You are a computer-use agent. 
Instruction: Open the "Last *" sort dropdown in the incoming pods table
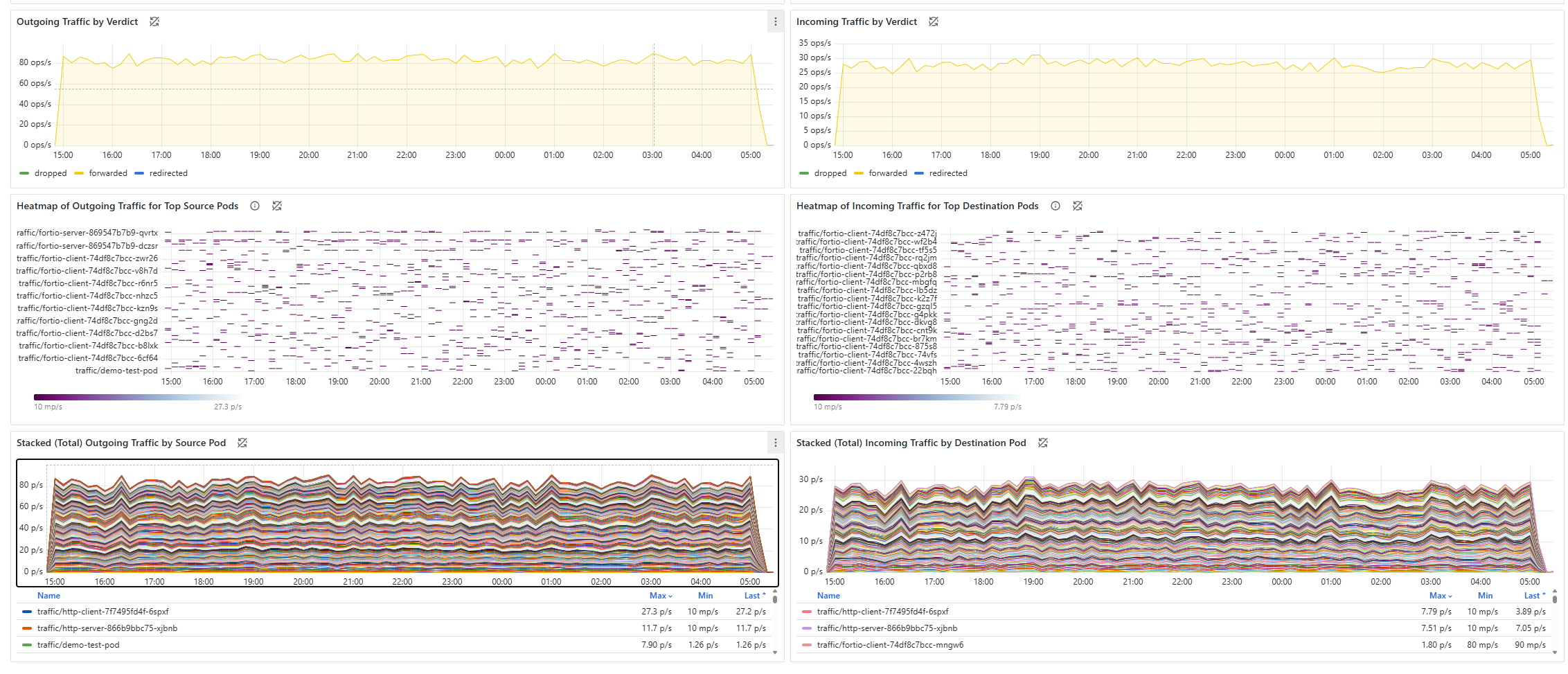point(1535,596)
